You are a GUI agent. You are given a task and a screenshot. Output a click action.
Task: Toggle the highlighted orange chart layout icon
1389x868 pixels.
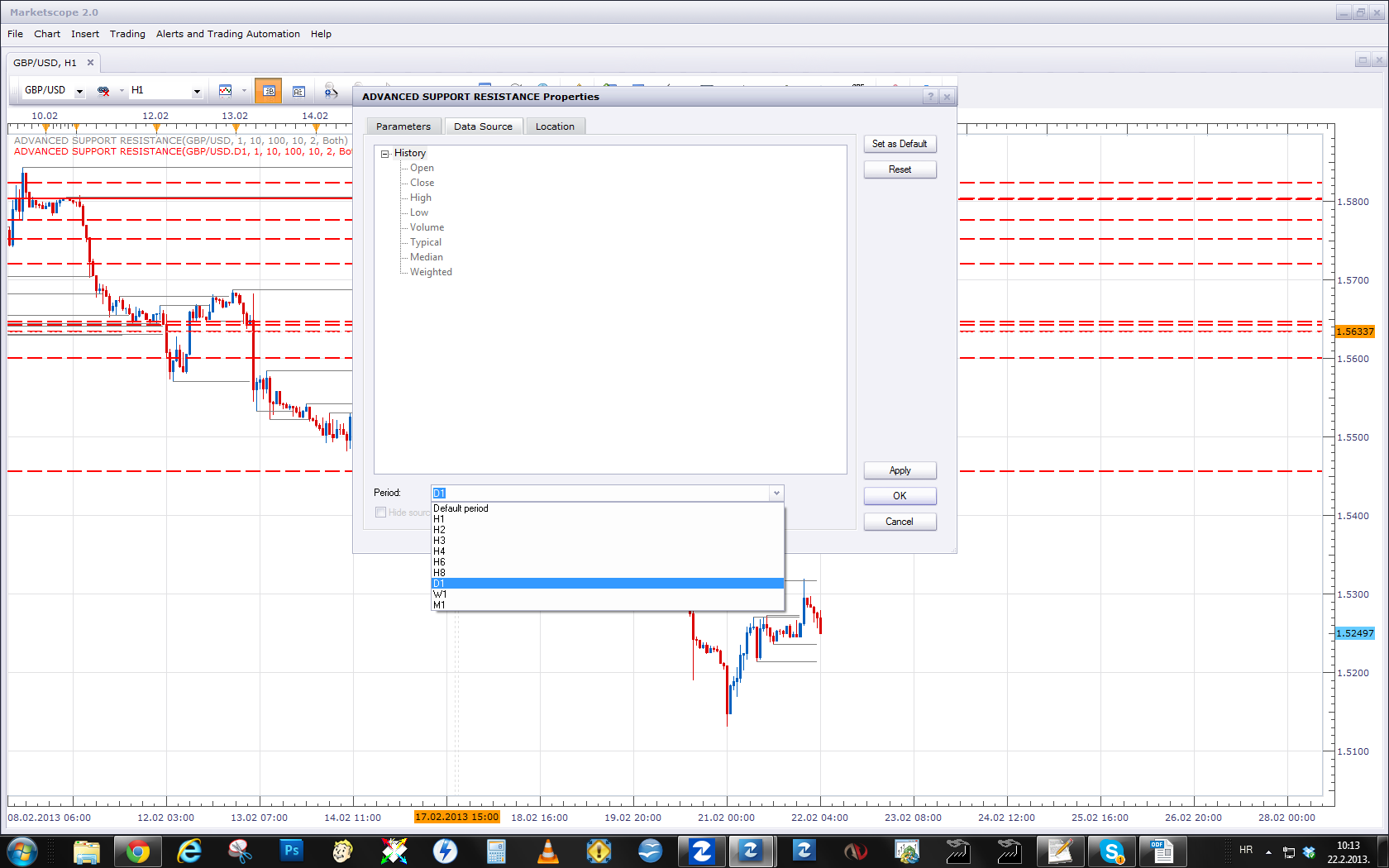click(x=268, y=91)
